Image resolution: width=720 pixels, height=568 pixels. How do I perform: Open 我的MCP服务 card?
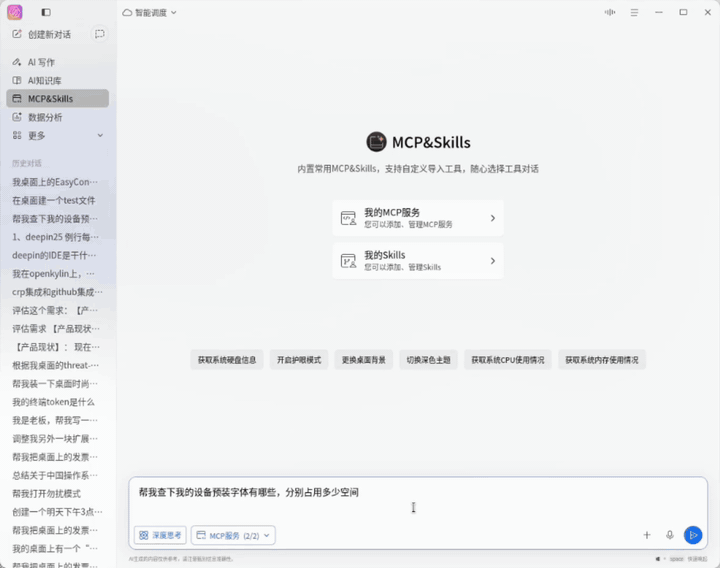click(x=418, y=218)
